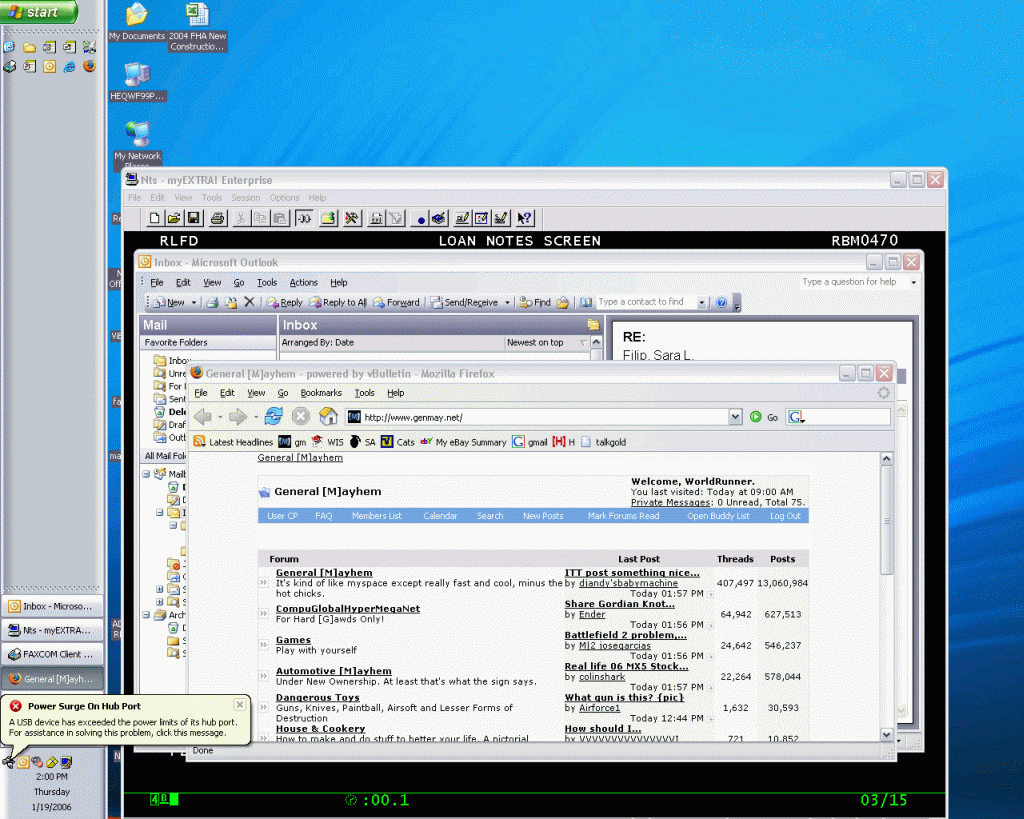Click the hammer settings icon in myEXTRA toolbar
Viewport: 1024px width, 819px height.
[x=352, y=218]
